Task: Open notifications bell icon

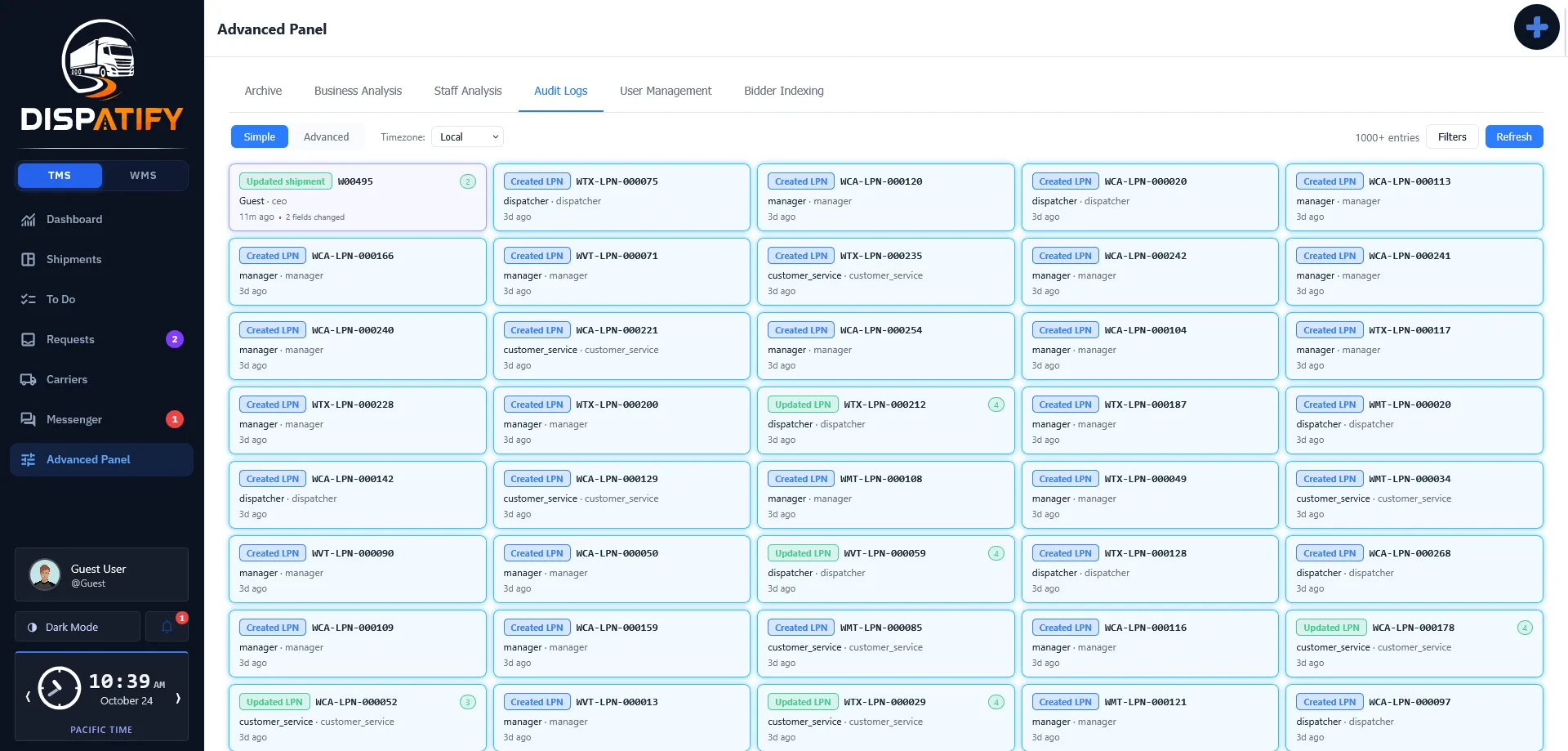Action: pyautogui.click(x=167, y=627)
